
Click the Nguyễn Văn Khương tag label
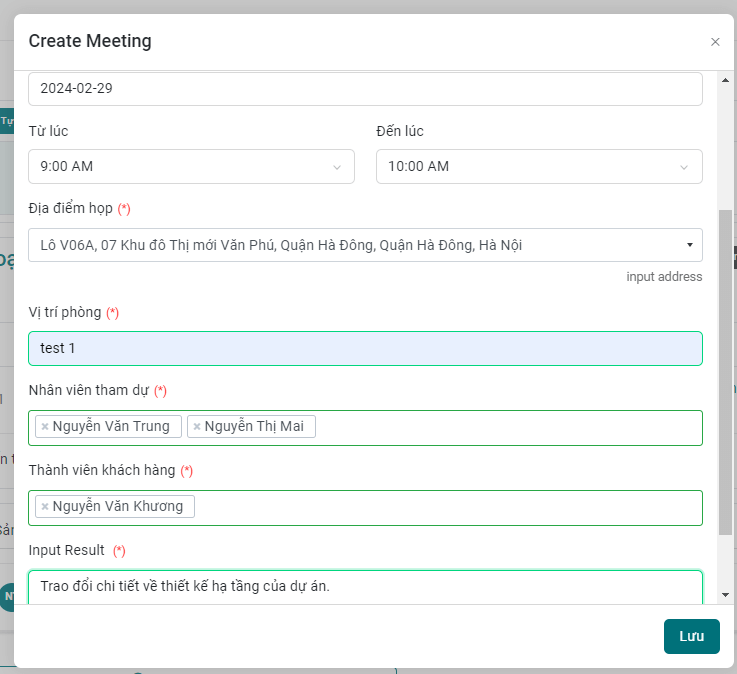(118, 507)
